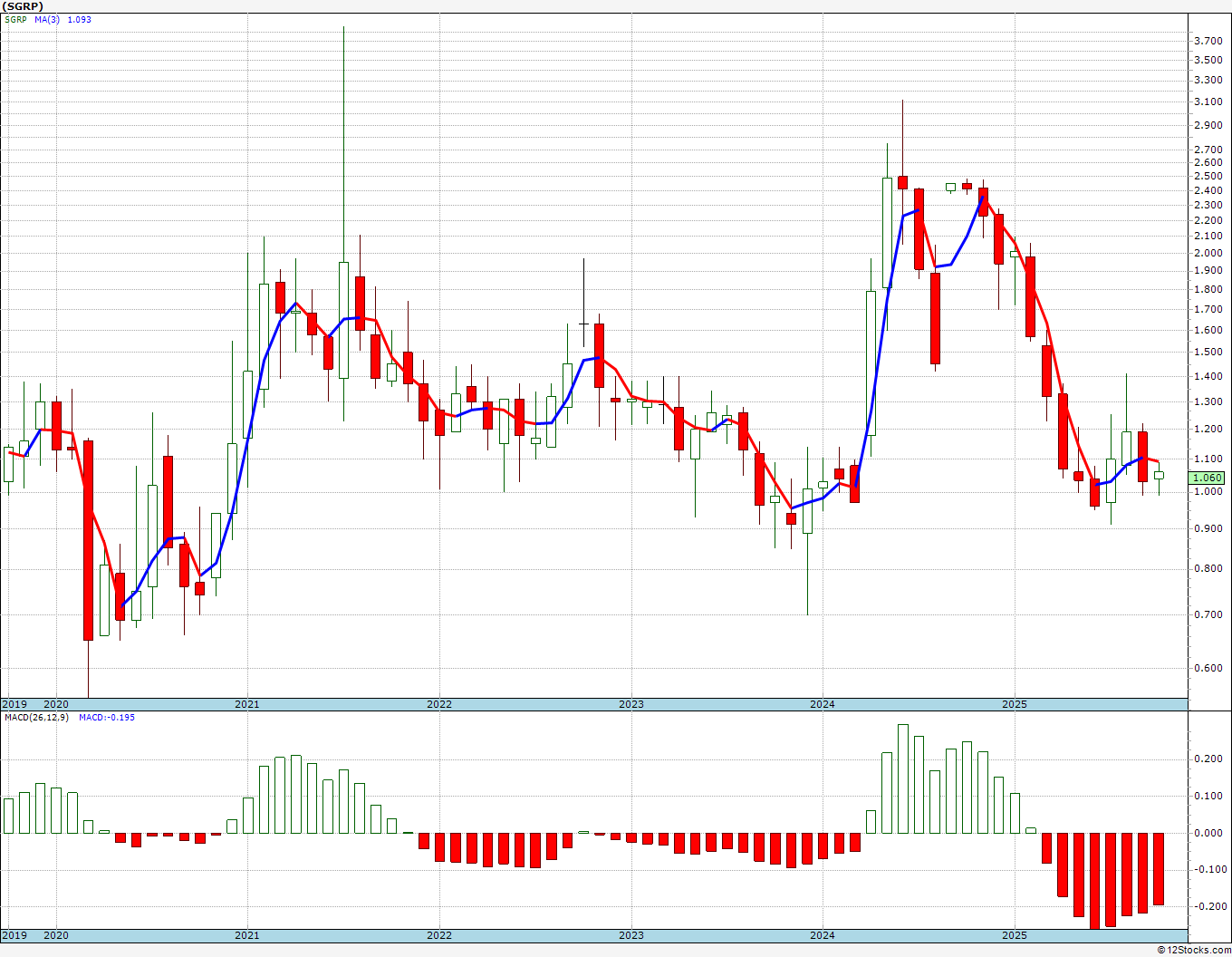Click the 3.300 price axis label
1232x957 pixels.
point(1208,80)
